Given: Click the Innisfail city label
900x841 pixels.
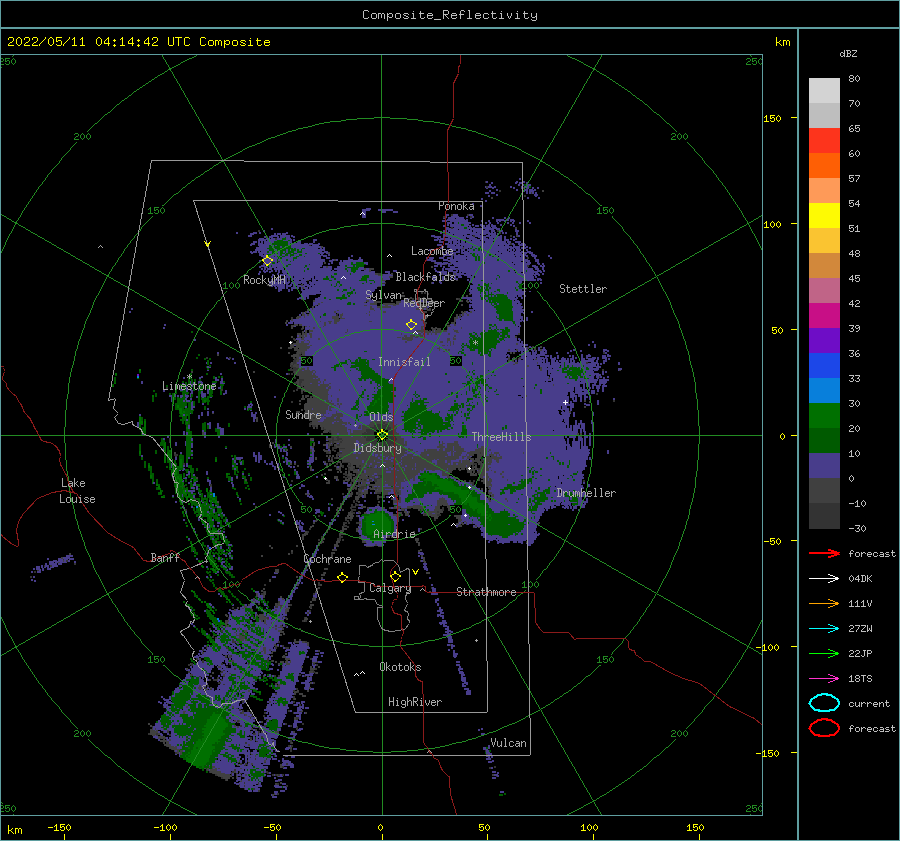Looking at the screenshot, I should (x=404, y=362).
